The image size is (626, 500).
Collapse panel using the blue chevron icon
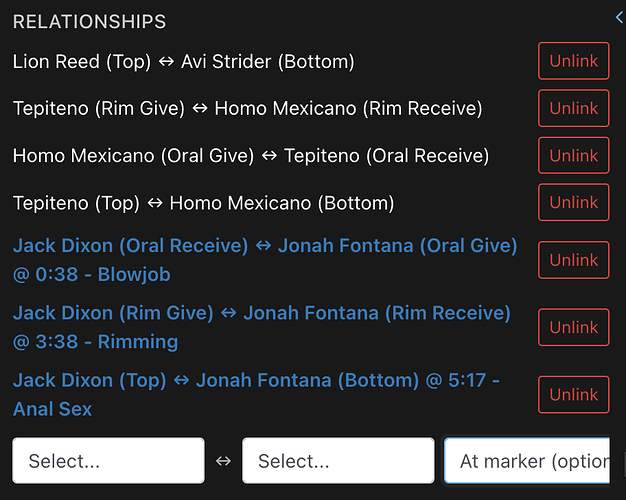[x=620, y=18]
